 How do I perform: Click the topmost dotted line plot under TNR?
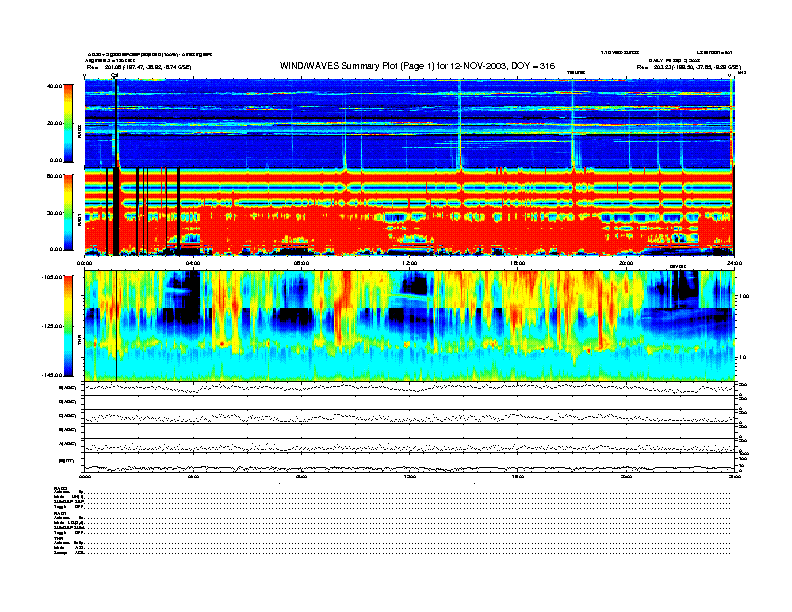[409, 388]
